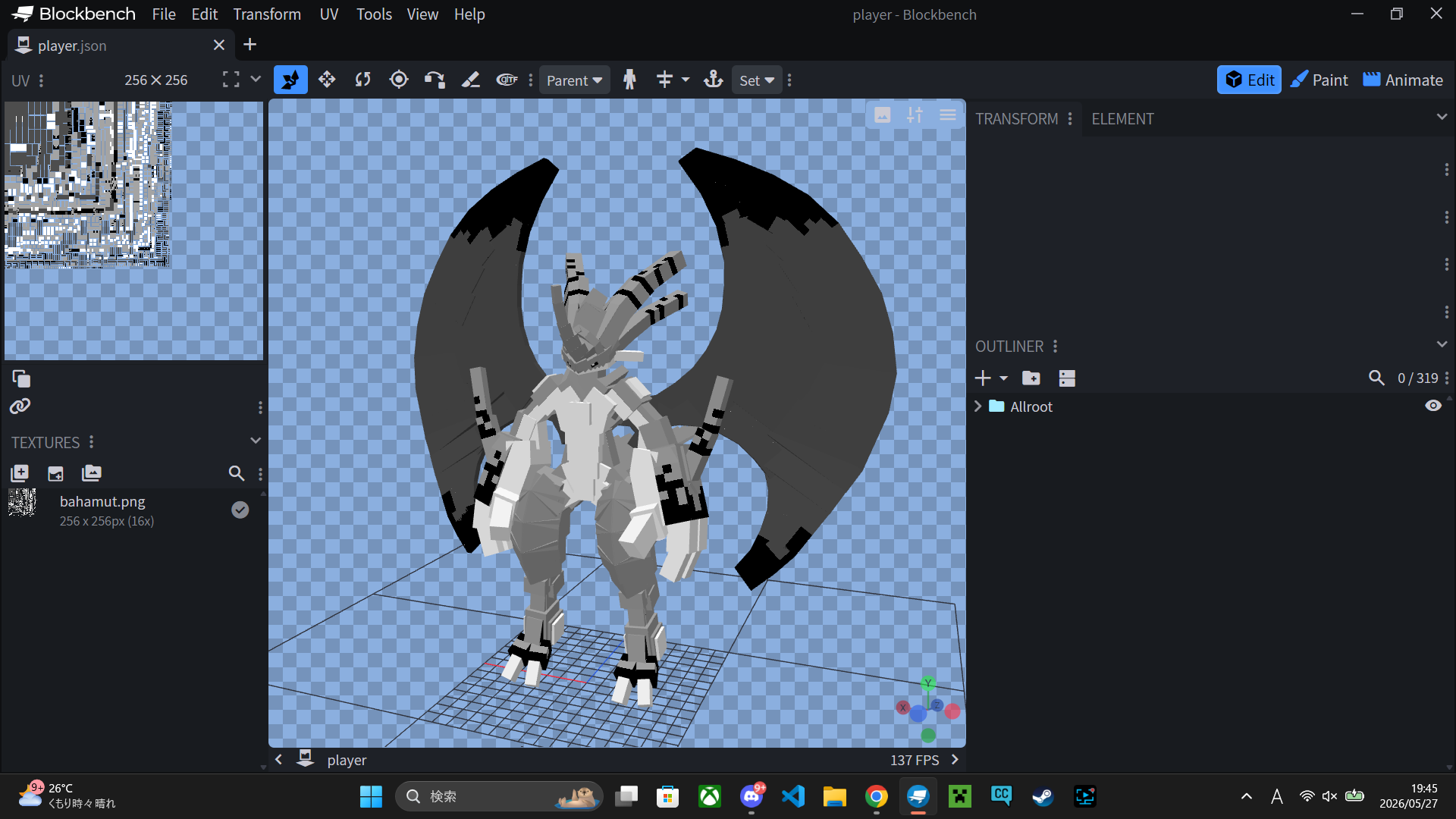Click the right arrow next to FPS
This screenshot has height=819, width=1456.
point(955,759)
